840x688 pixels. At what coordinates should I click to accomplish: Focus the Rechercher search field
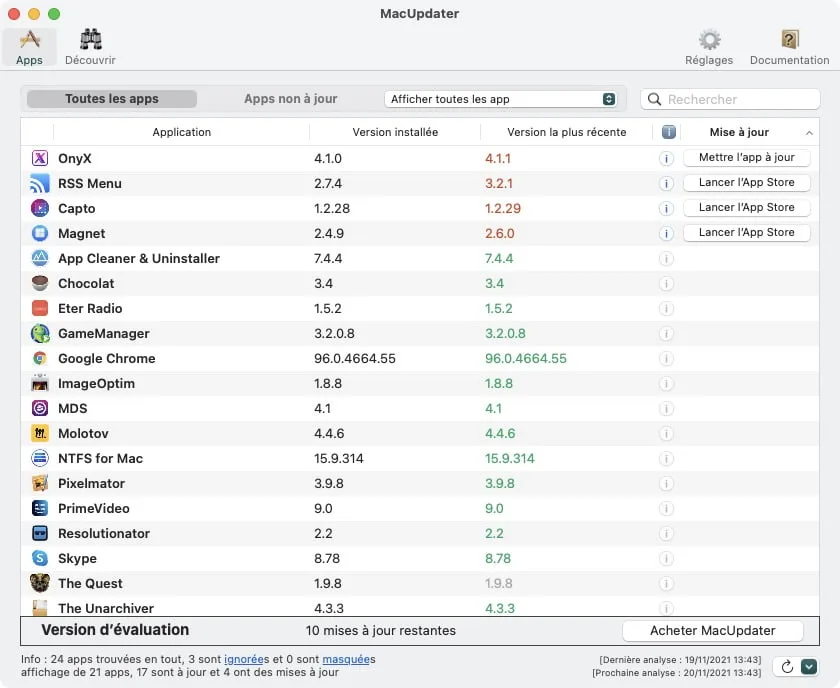click(730, 100)
